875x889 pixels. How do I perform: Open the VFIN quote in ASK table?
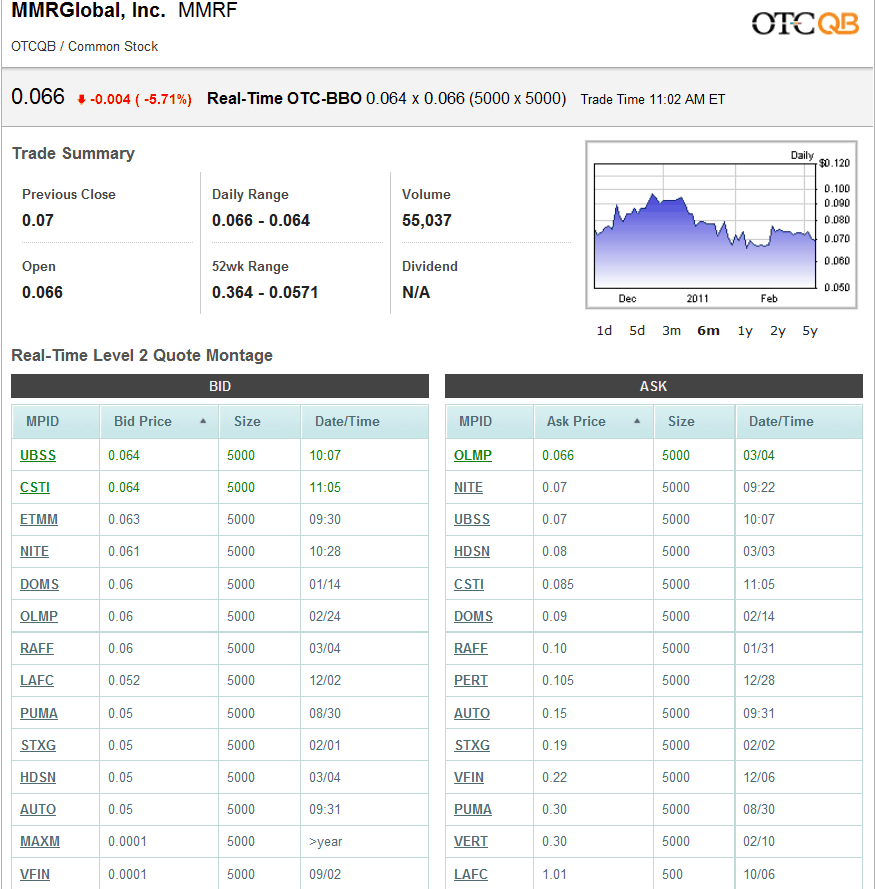click(469, 777)
